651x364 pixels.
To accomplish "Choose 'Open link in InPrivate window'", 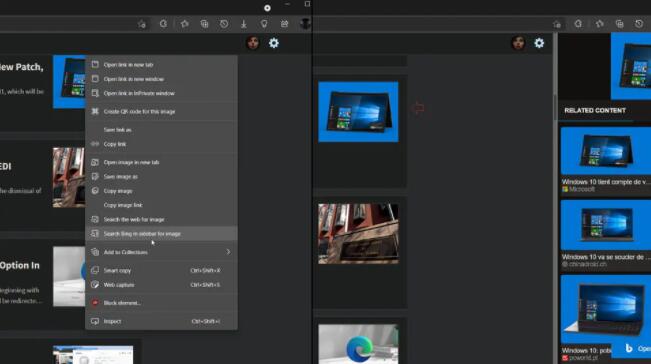I will [162, 93].
